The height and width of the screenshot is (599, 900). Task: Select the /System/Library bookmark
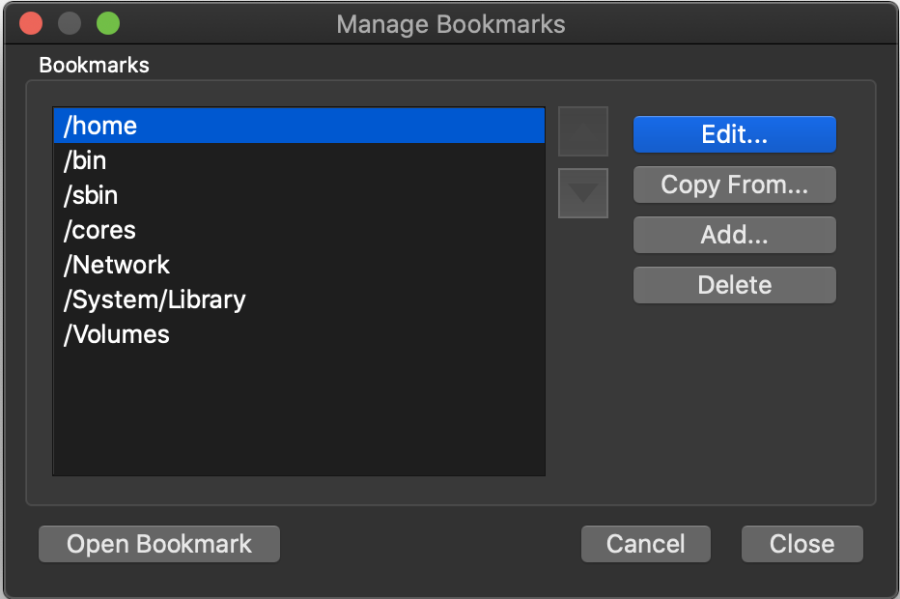[155, 300]
